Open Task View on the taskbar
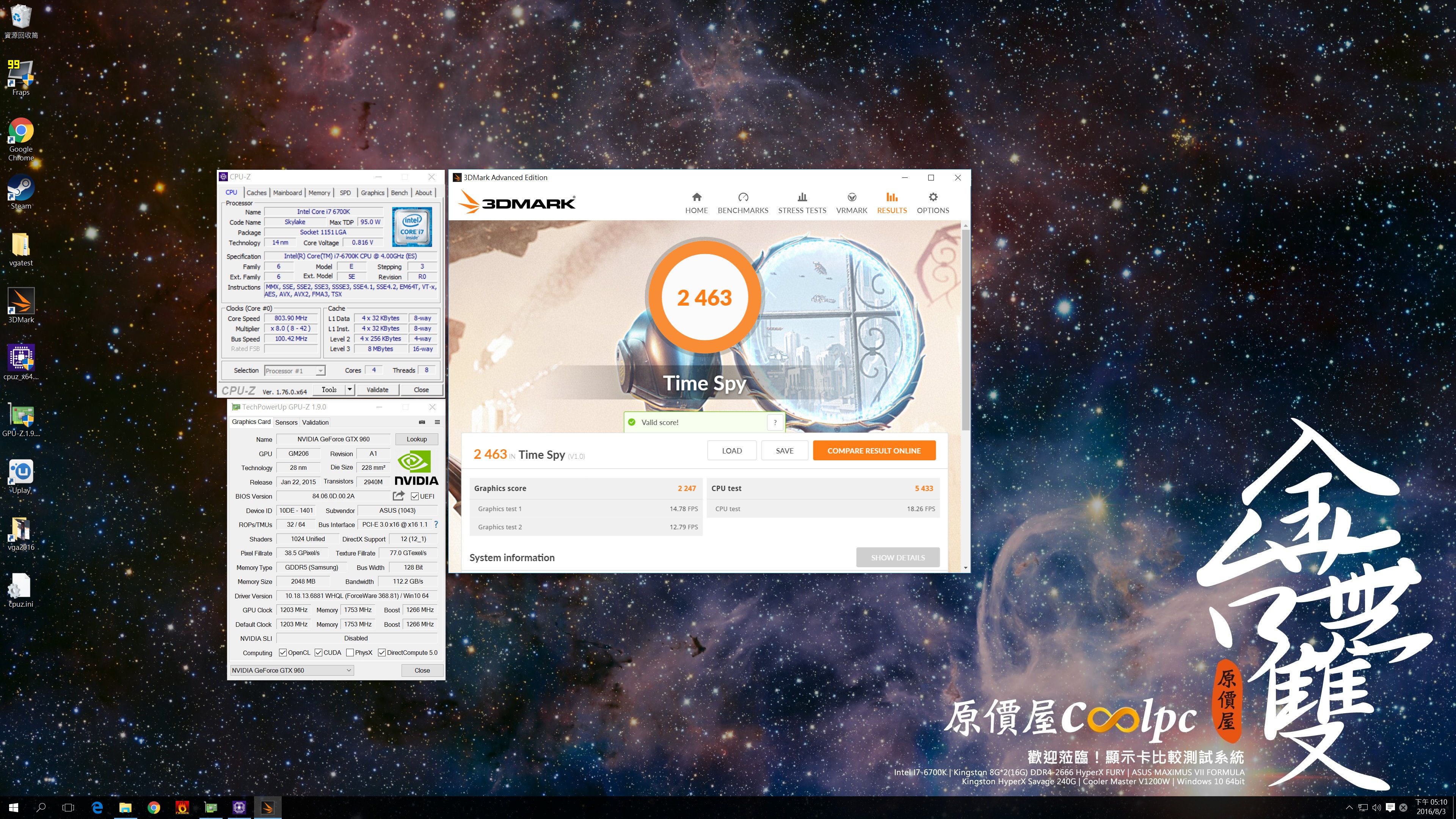 point(68,808)
